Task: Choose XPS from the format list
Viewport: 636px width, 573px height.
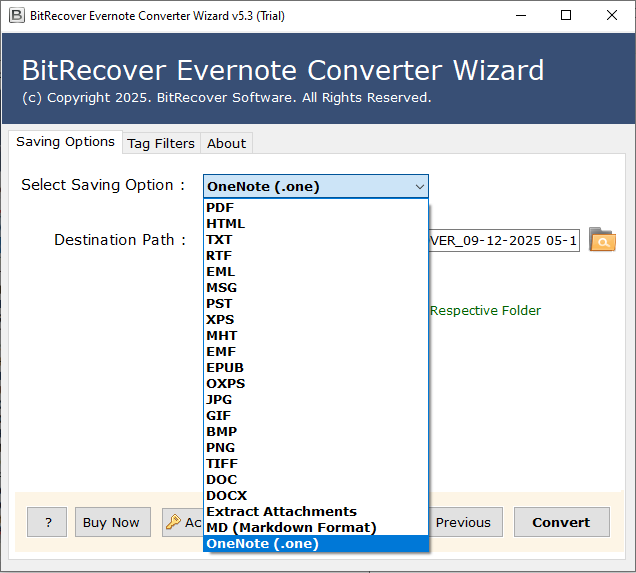Action: click(316, 320)
